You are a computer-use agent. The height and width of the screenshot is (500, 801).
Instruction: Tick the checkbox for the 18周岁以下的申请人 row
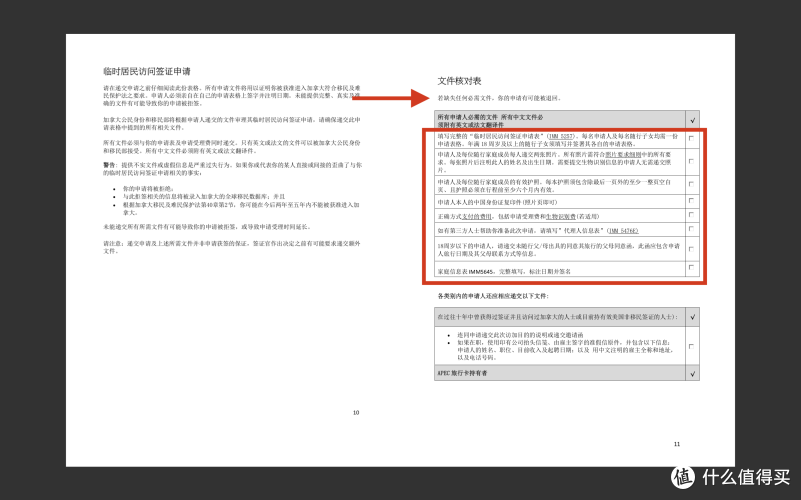click(x=691, y=249)
